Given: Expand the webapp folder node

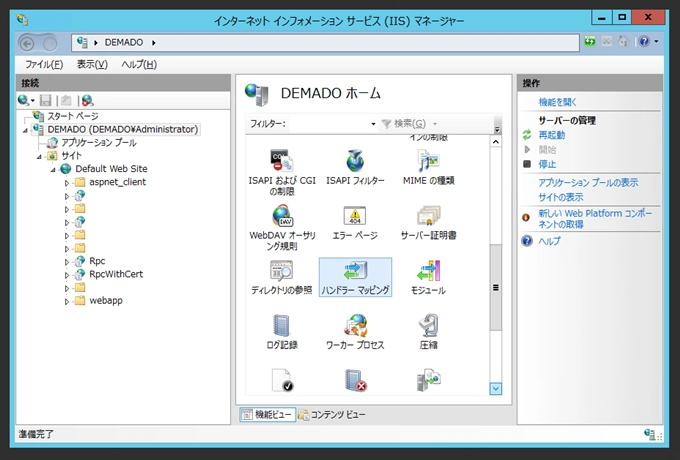Looking at the screenshot, I should (67, 301).
